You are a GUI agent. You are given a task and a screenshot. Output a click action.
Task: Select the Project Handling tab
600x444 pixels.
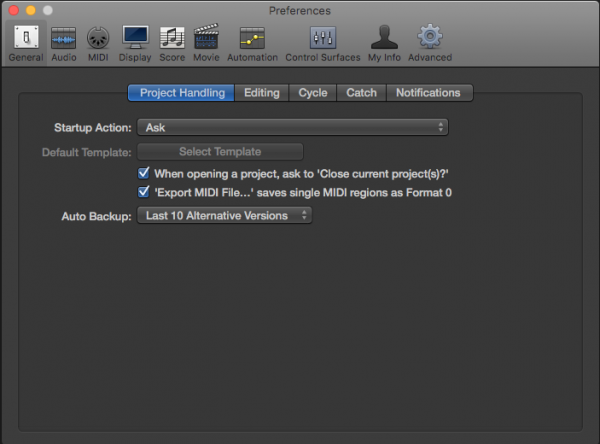181,93
